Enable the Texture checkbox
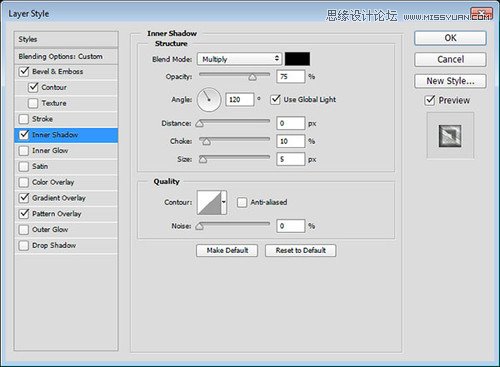This screenshot has width=500, height=367. [x=33, y=103]
